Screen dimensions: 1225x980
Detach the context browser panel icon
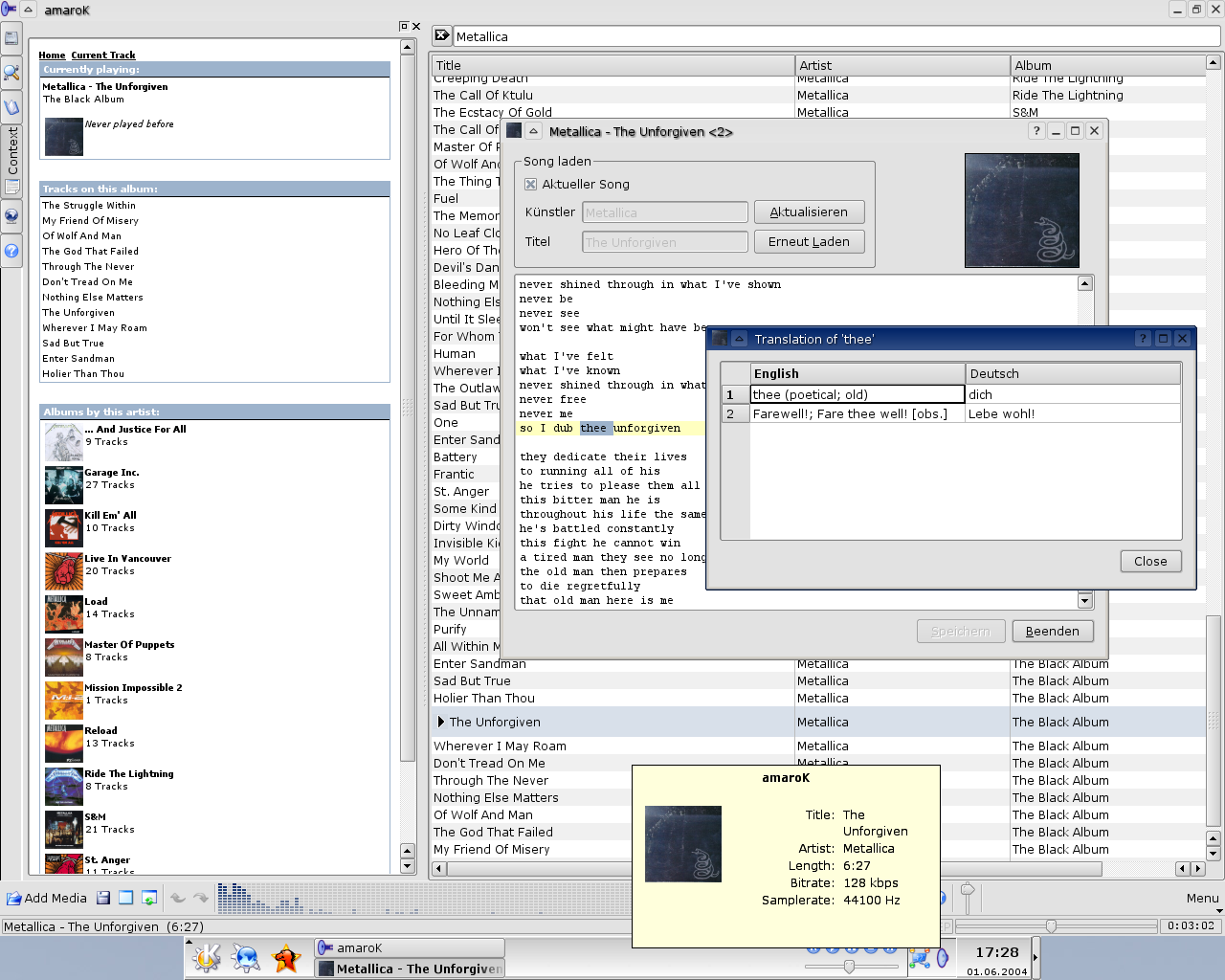click(404, 26)
